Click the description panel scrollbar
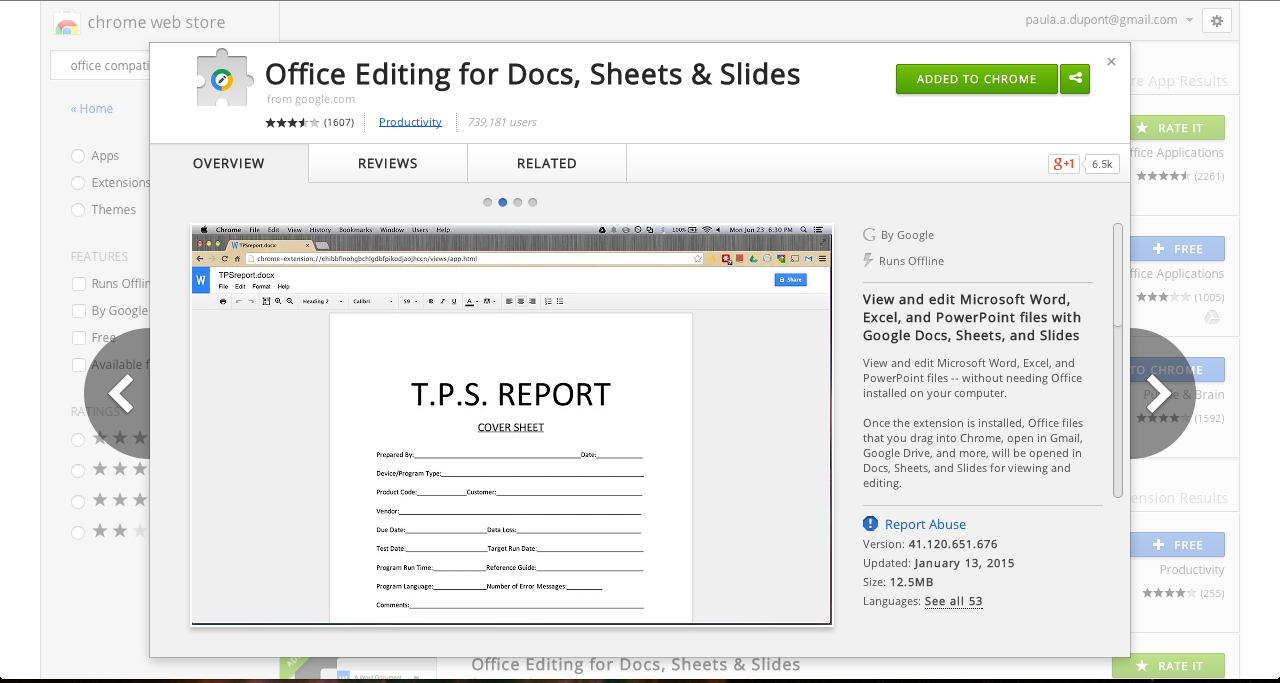 coord(1118,360)
